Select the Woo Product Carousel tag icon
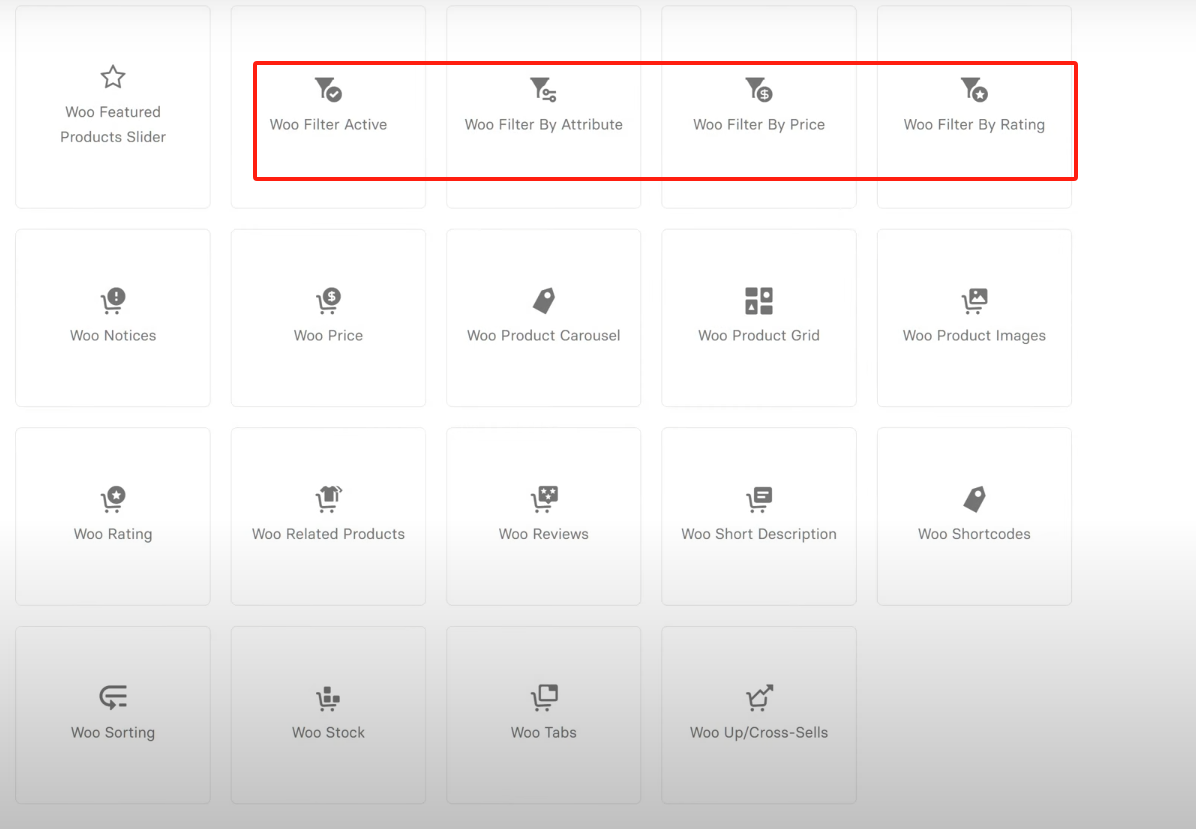The width and height of the screenshot is (1196, 829). tap(544, 300)
